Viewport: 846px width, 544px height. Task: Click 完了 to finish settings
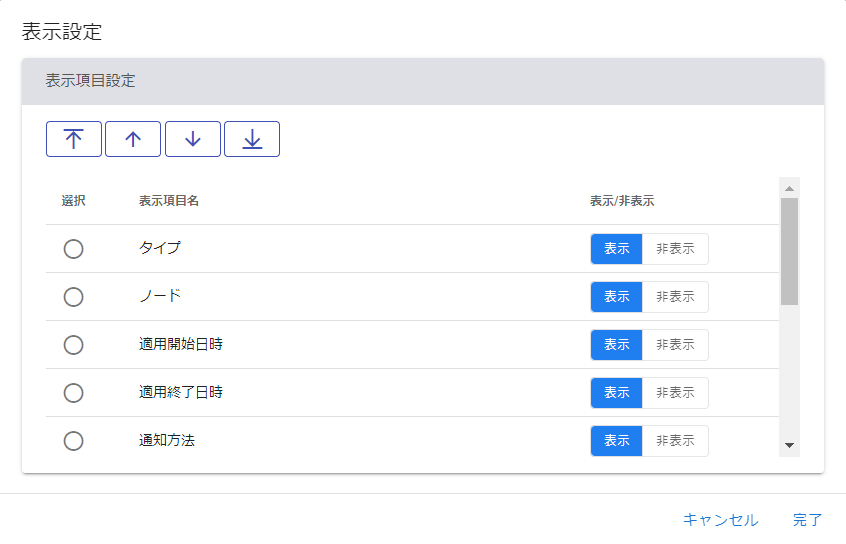point(807,520)
